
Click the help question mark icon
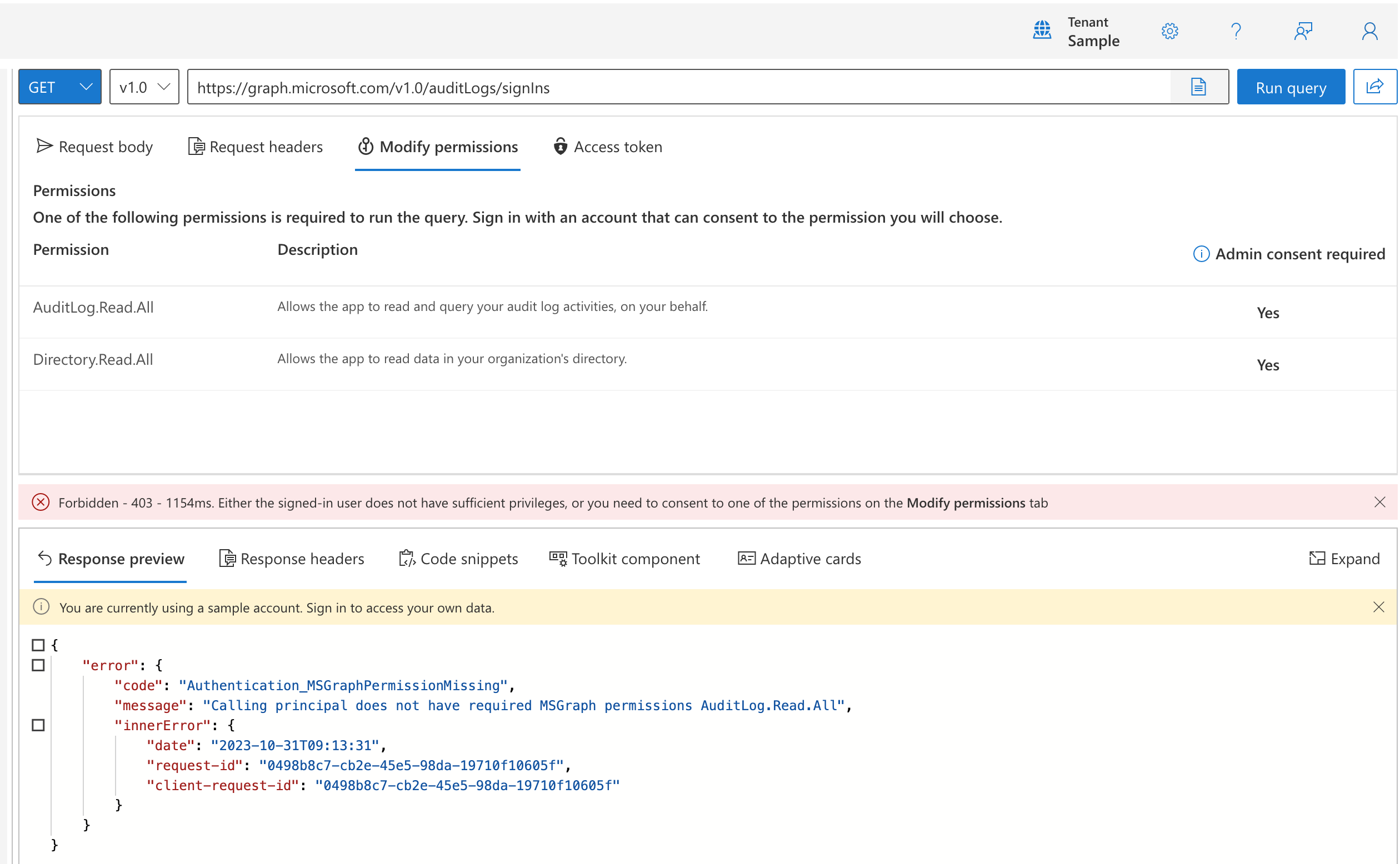point(1236,31)
